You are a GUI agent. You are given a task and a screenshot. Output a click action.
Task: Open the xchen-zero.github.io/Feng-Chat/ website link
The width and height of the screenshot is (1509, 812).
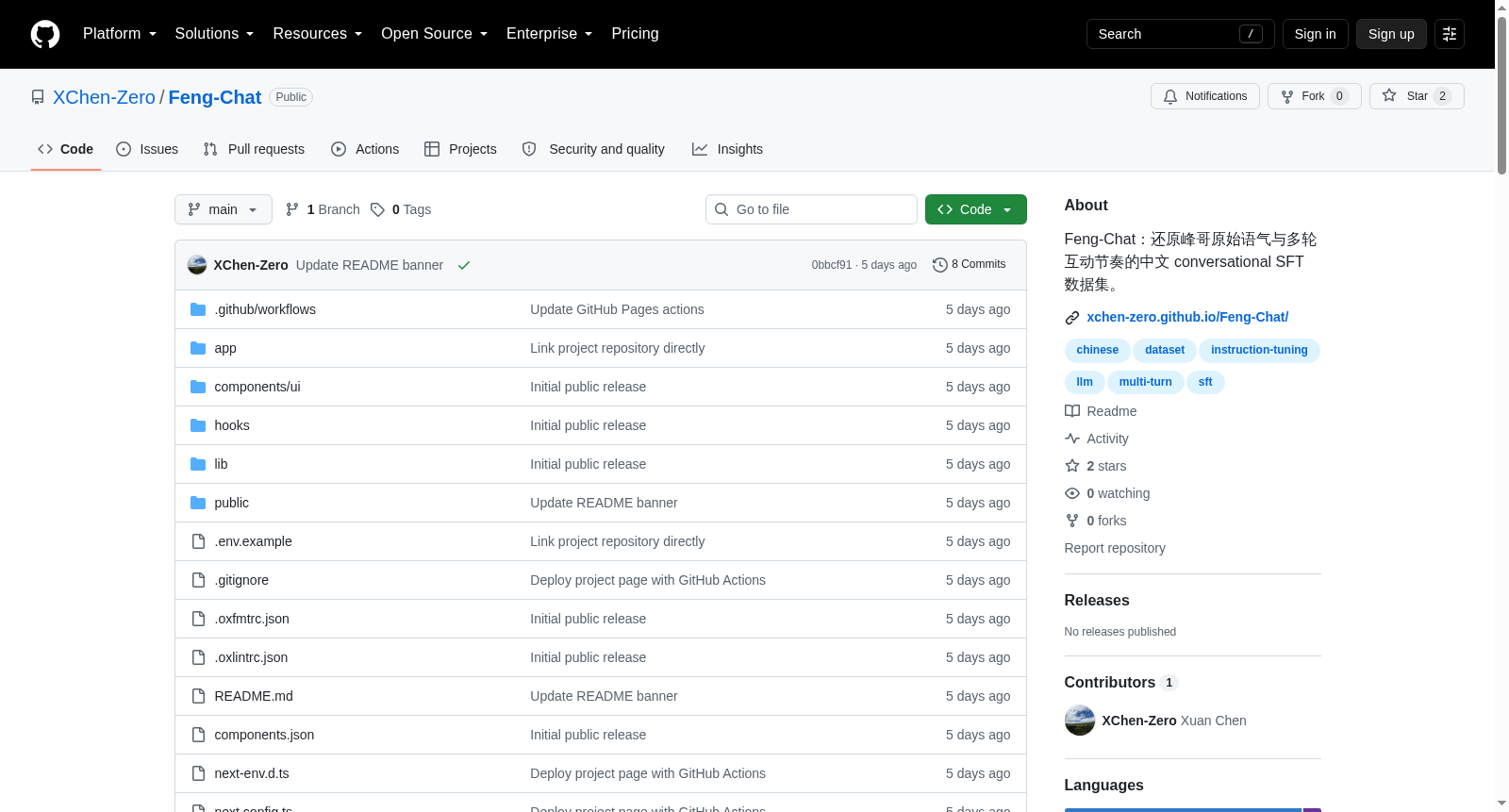(x=1187, y=317)
